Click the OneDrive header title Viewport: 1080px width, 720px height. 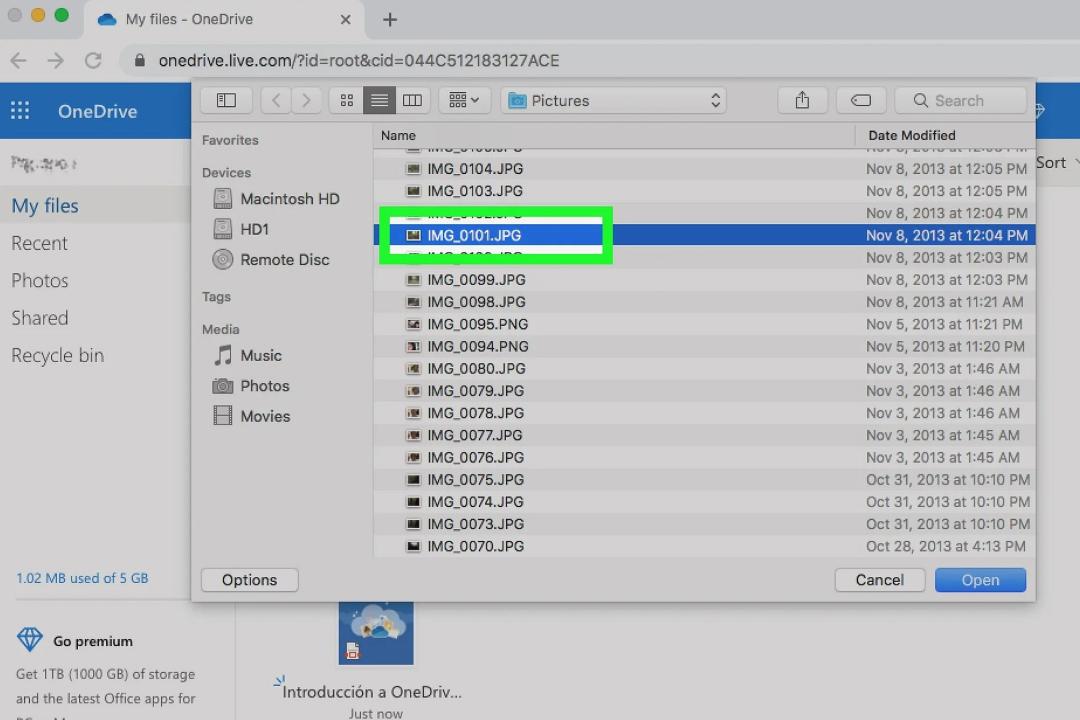click(97, 111)
